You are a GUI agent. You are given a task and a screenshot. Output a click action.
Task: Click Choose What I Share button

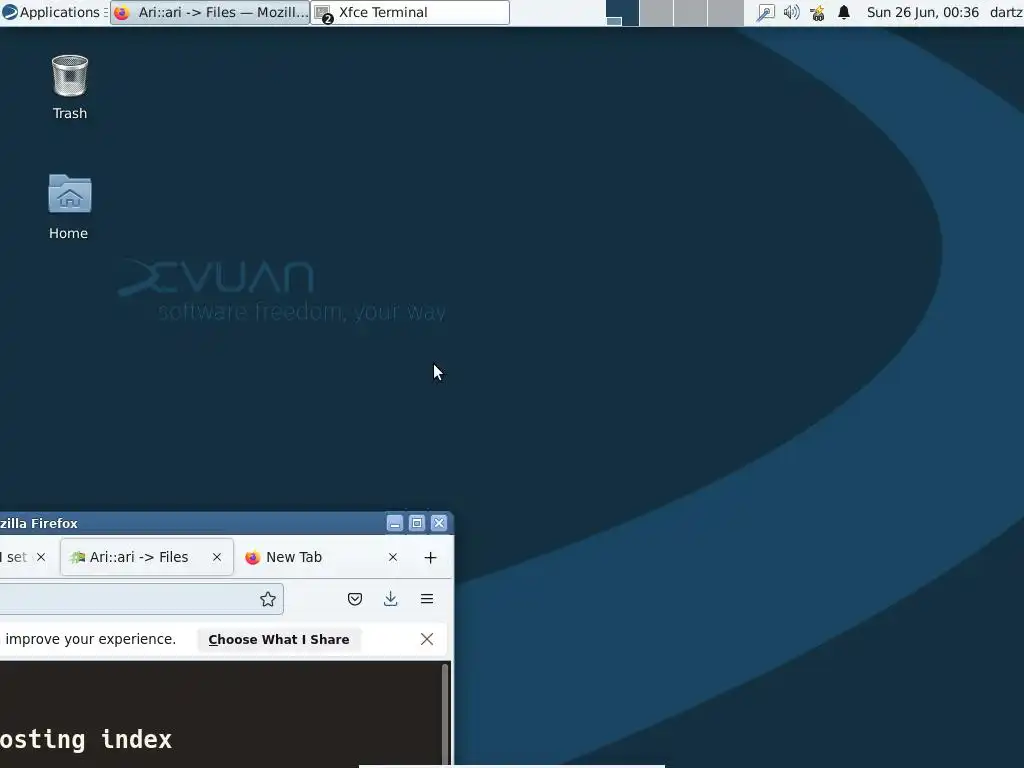(x=279, y=639)
